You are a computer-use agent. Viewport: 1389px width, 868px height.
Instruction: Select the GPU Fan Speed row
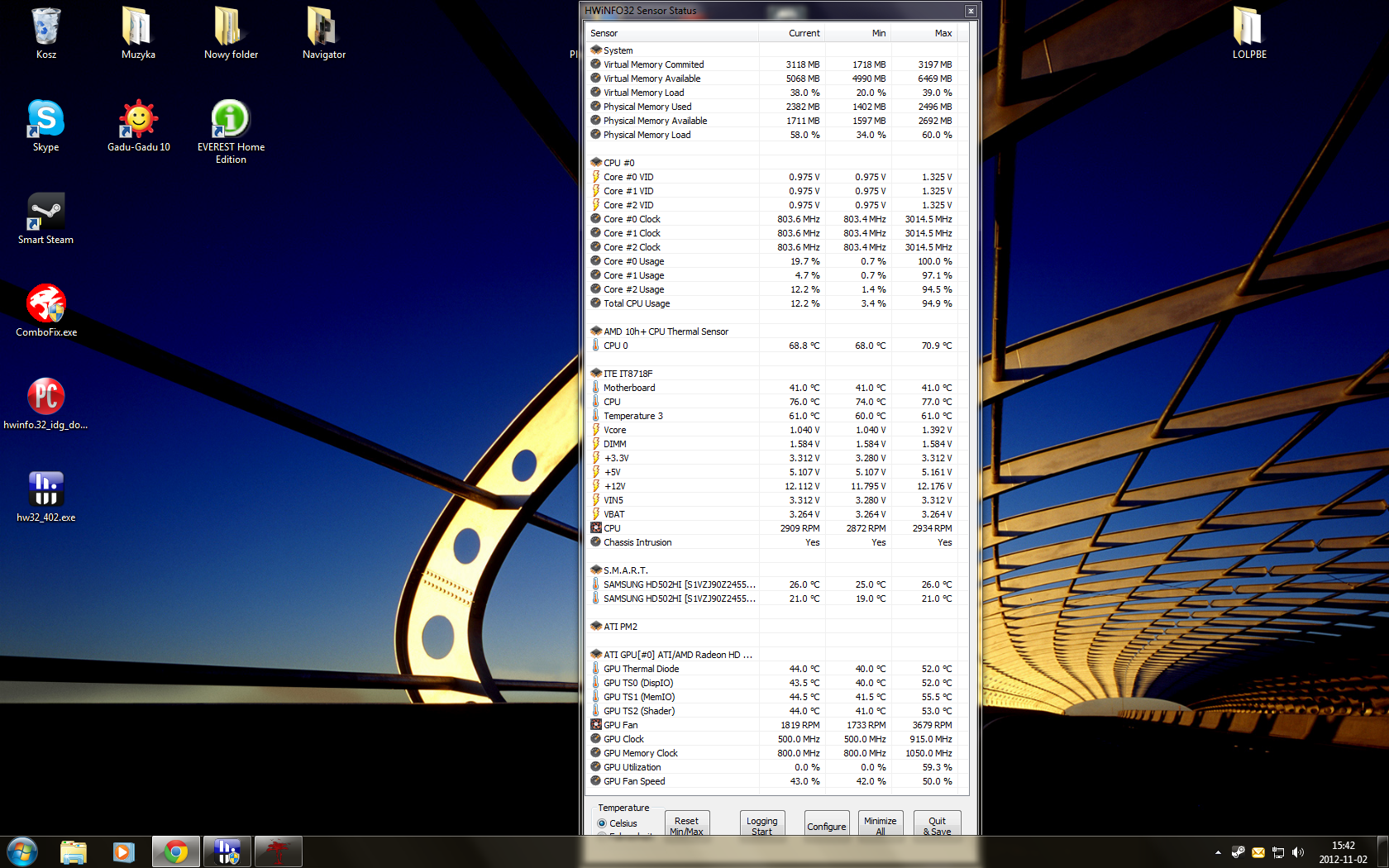[772, 781]
